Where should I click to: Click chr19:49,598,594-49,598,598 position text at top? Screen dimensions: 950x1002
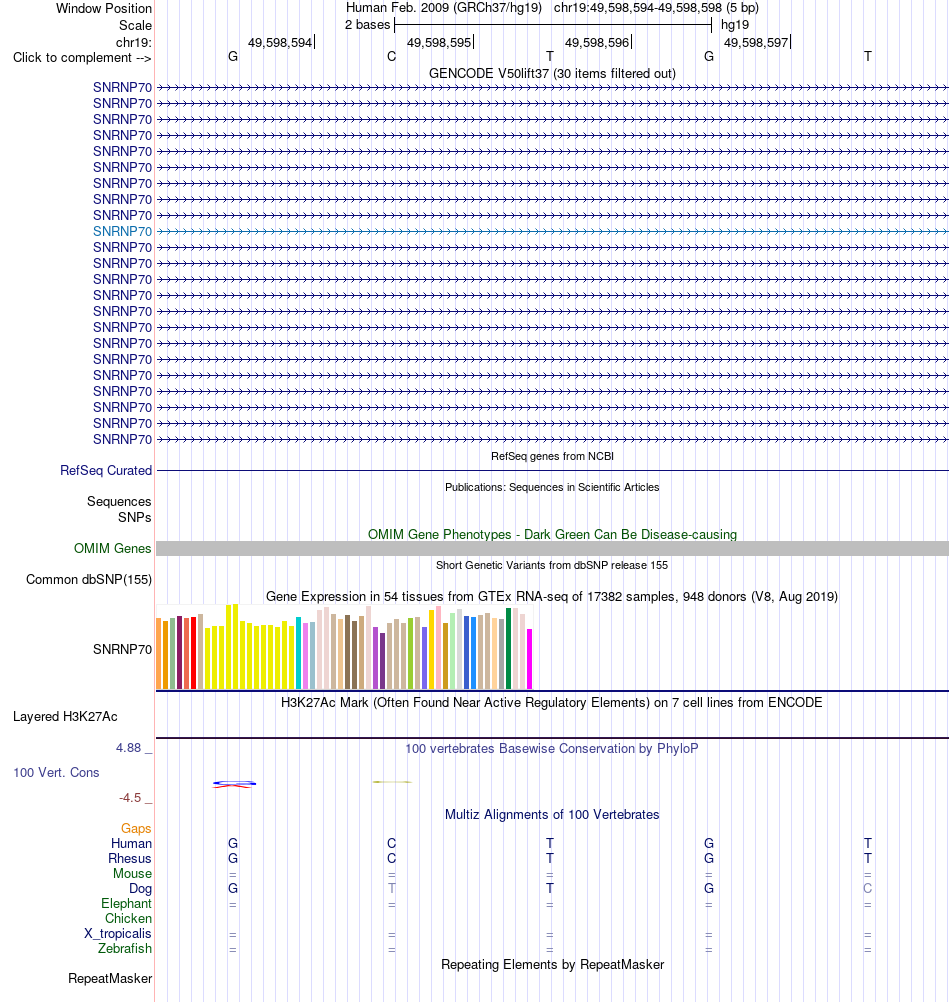click(x=656, y=8)
